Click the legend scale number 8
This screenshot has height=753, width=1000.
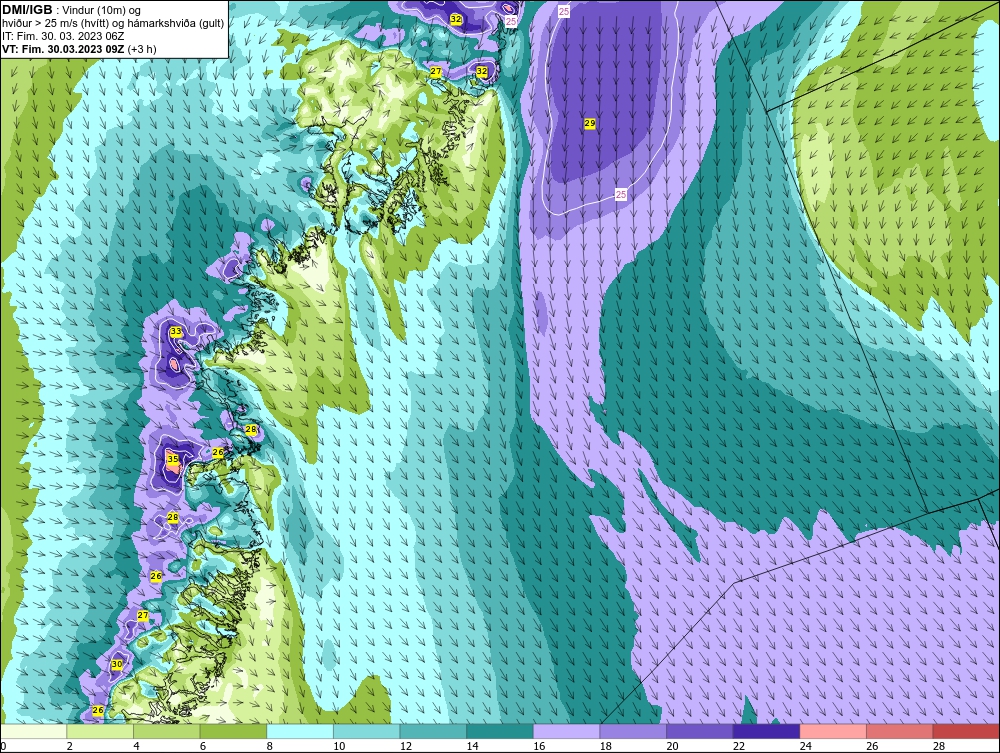coord(269,746)
